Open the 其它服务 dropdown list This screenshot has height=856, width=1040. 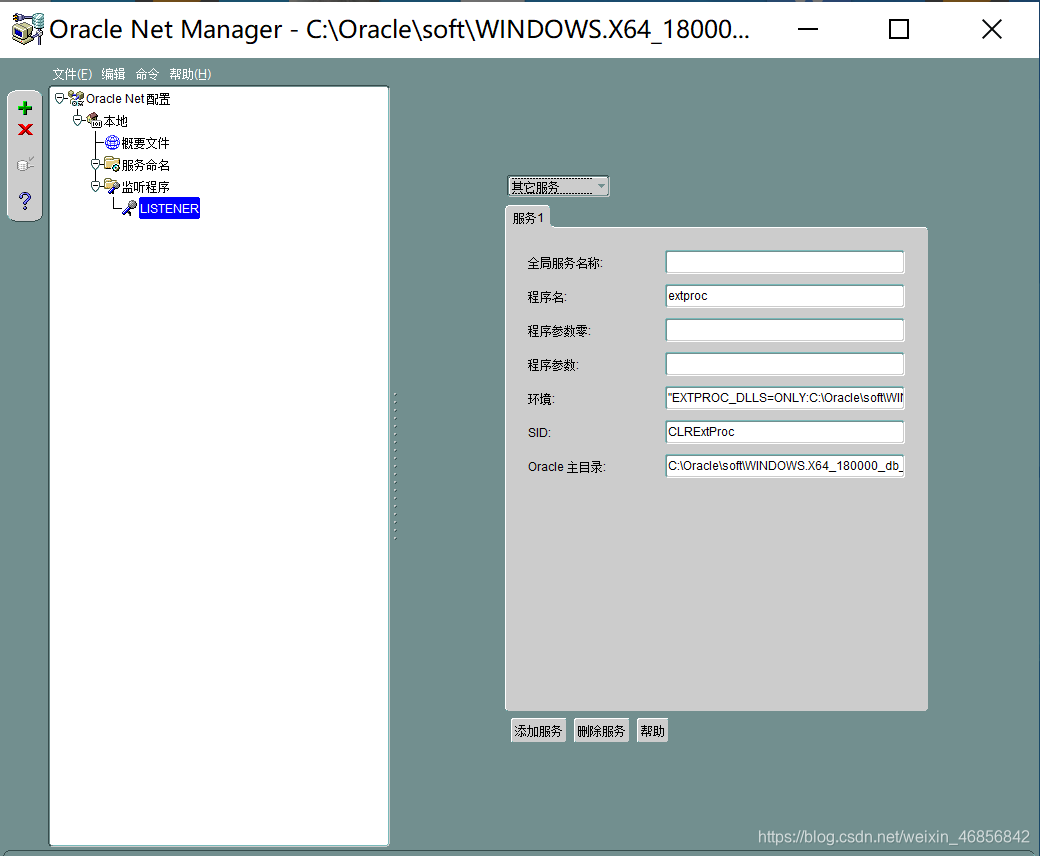click(558, 186)
